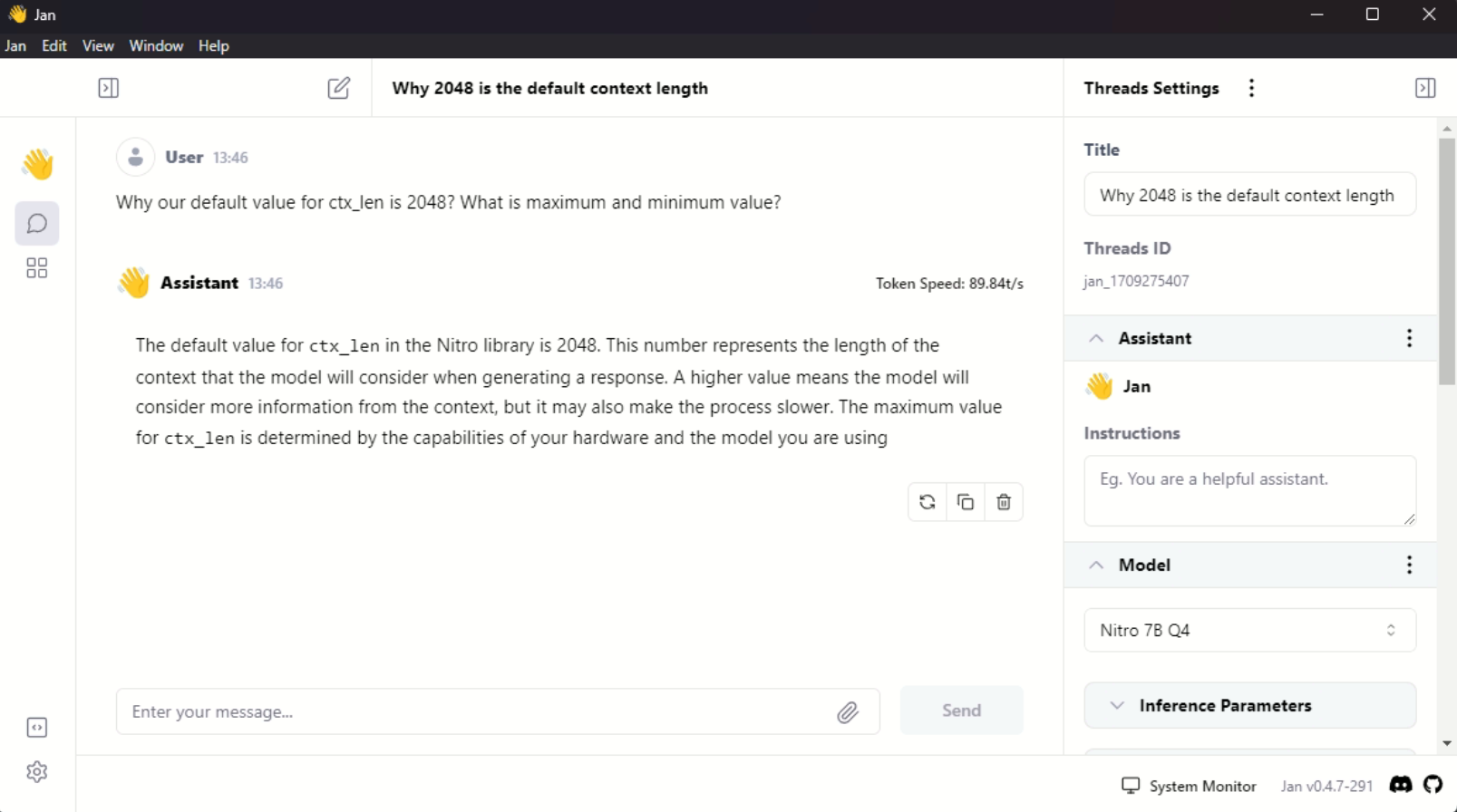
Task: Open the View menu
Action: coord(98,46)
